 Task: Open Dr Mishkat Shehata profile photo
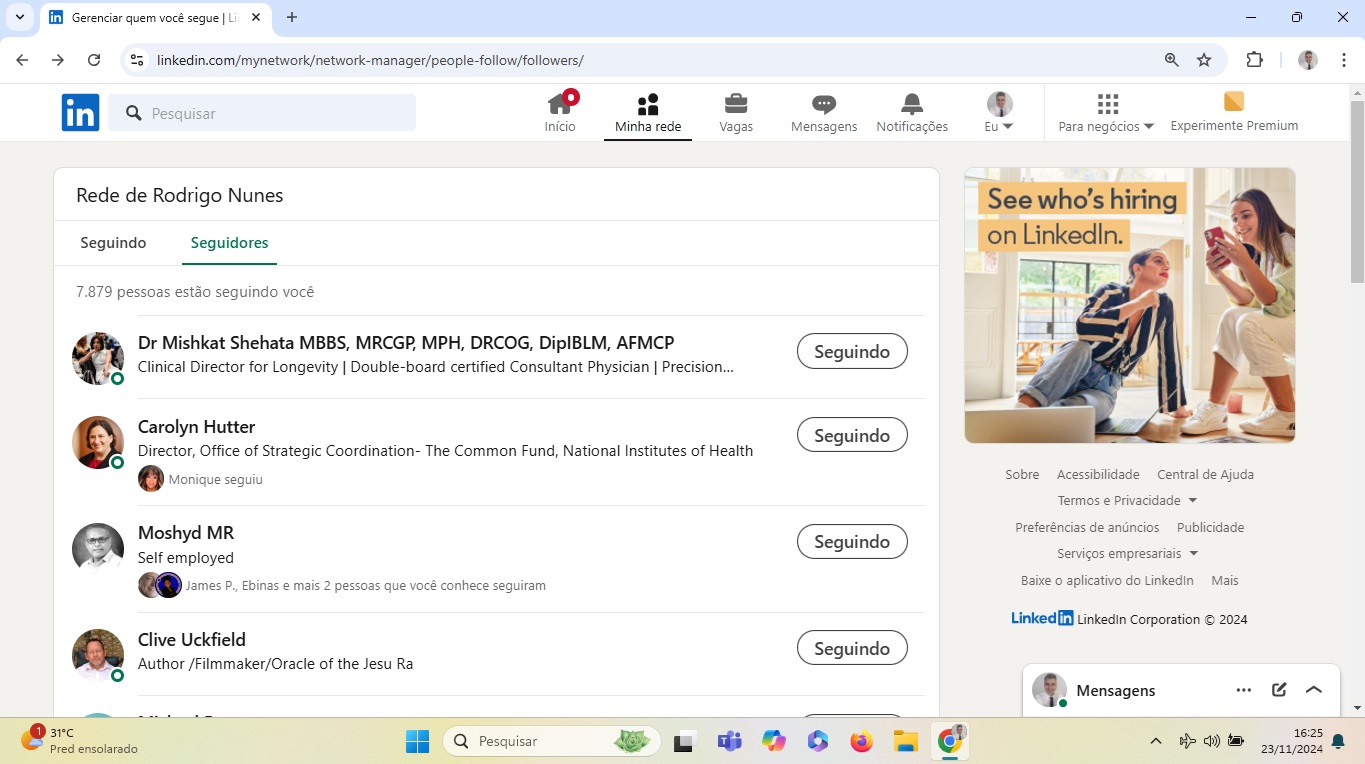[x=98, y=358]
